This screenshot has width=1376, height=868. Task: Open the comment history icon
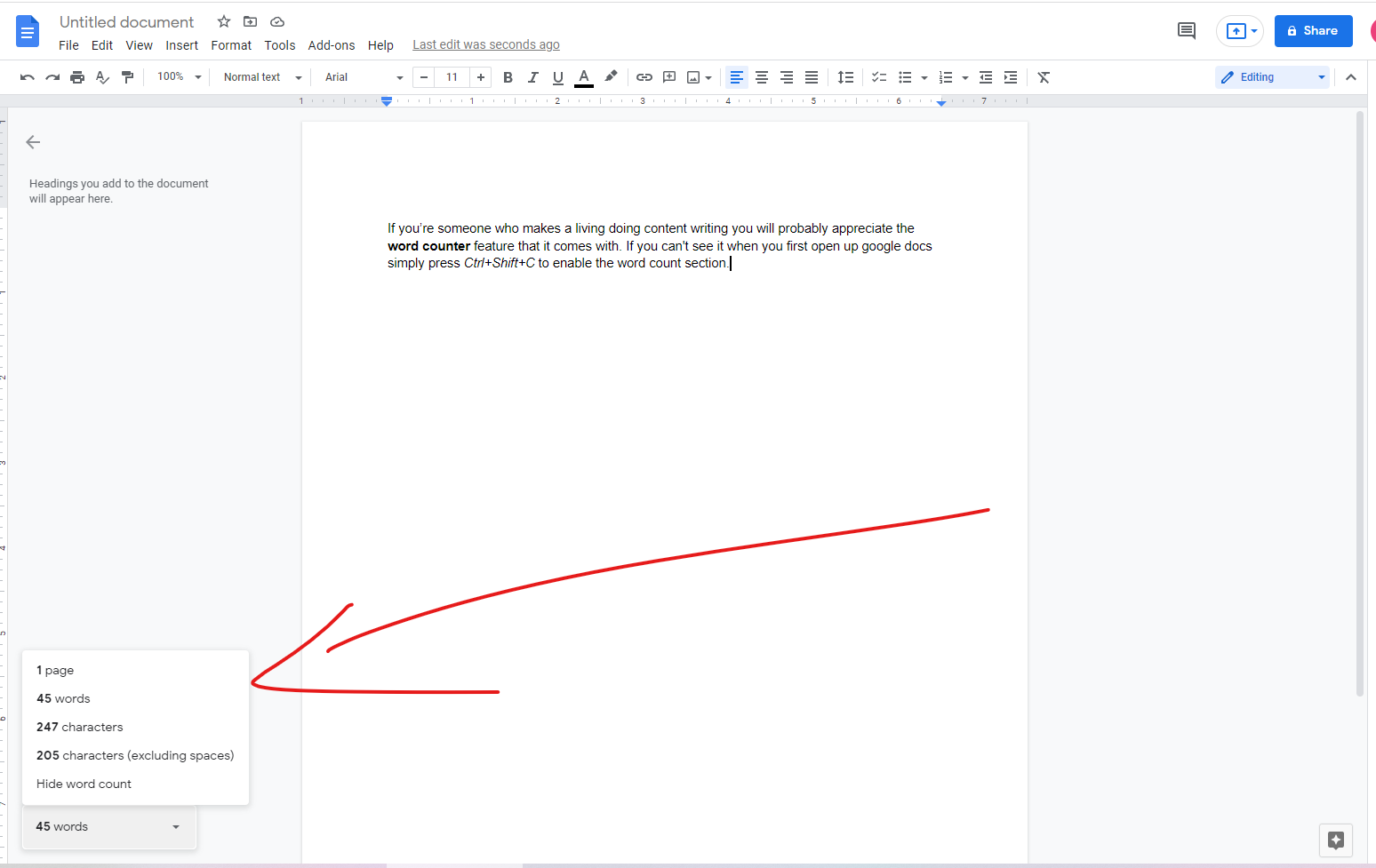[x=1187, y=31]
